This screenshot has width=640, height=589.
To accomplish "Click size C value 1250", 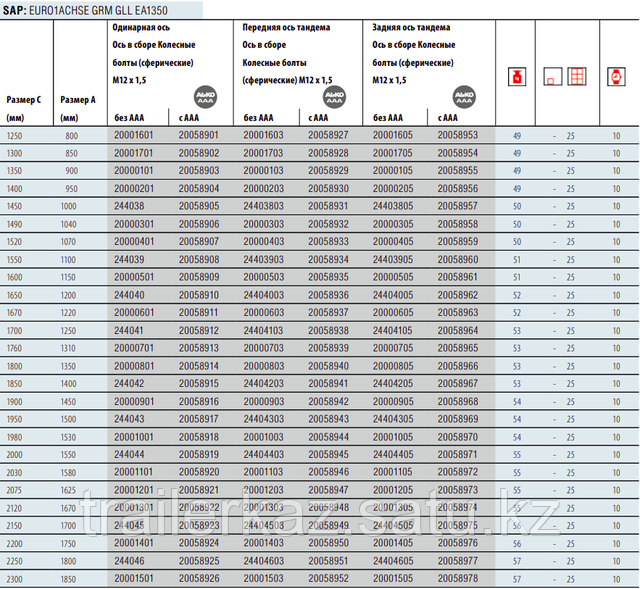I will click(x=14, y=136).
